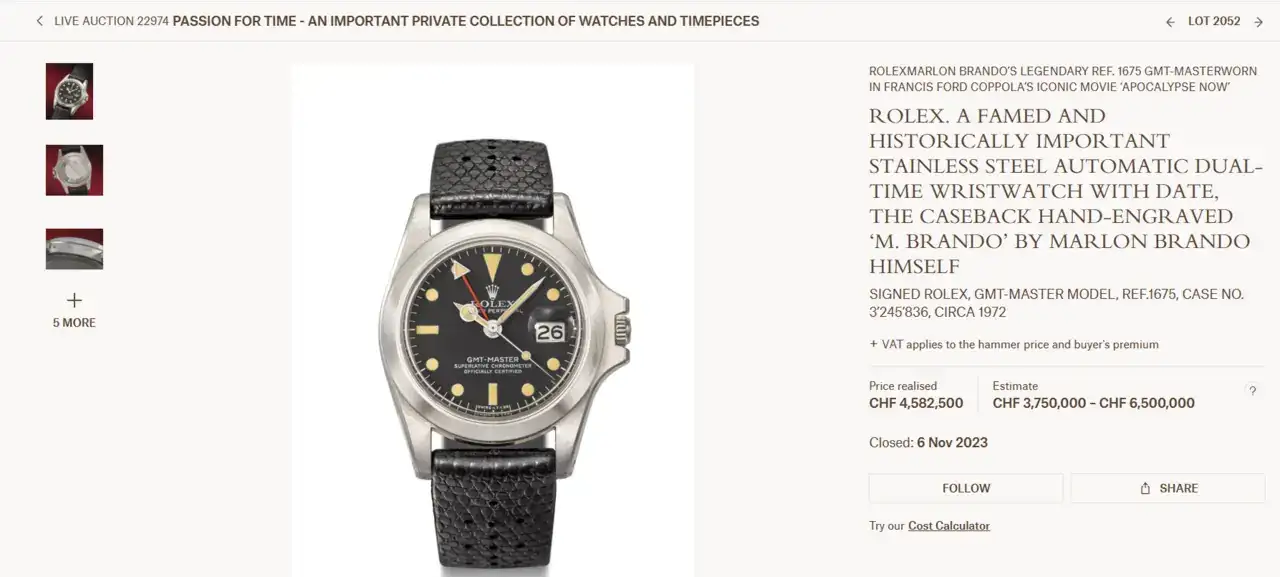Click the Estimate CHF range value
Viewport: 1280px width, 577px height.
(1093, 403)
